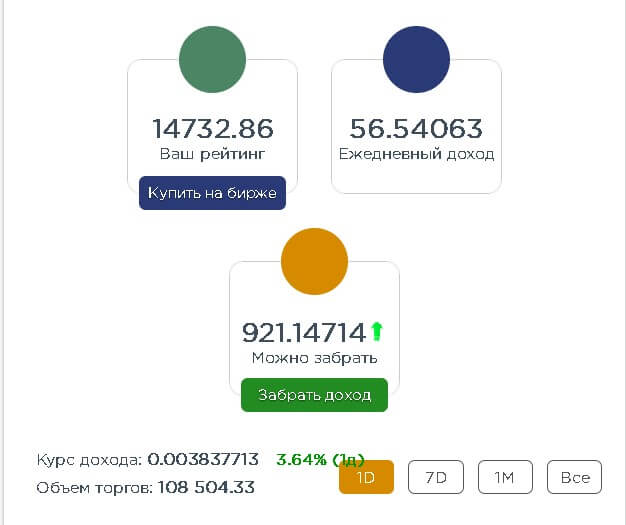Select the 1D chart period tab
This screenshot has width=626, height=525.
coord(366,477)
